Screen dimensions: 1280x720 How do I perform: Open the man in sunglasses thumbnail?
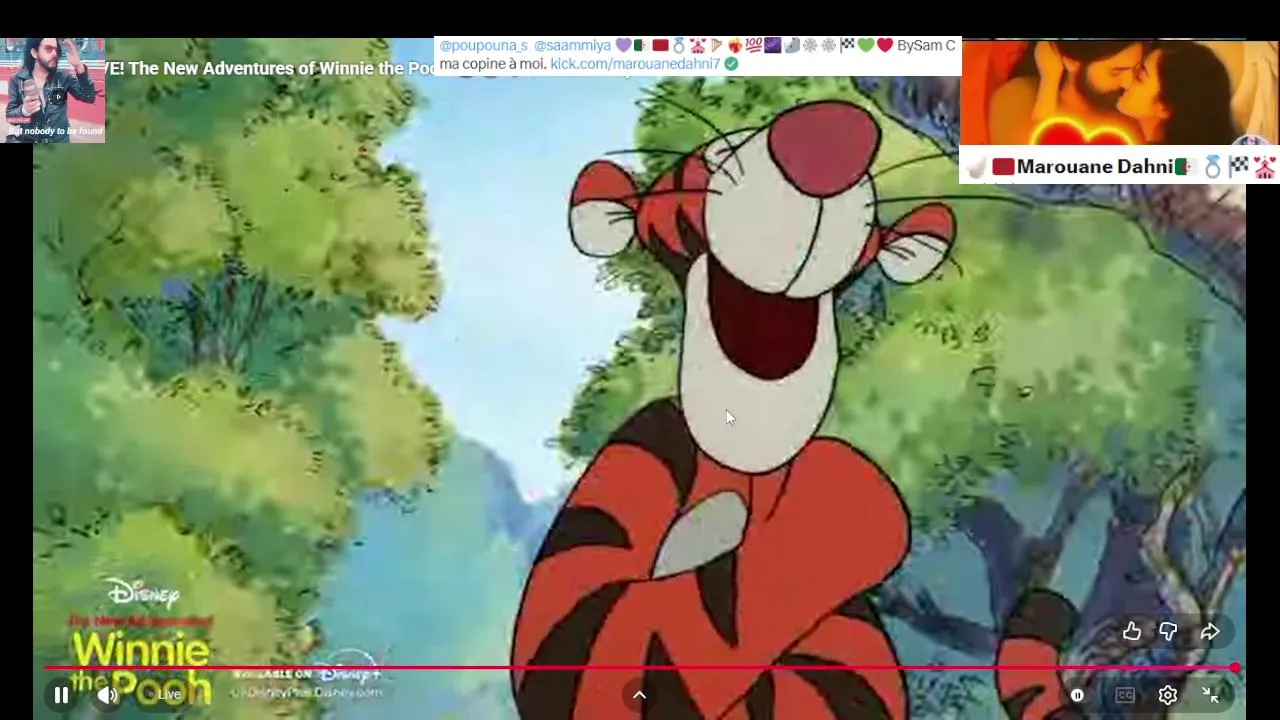52,90
